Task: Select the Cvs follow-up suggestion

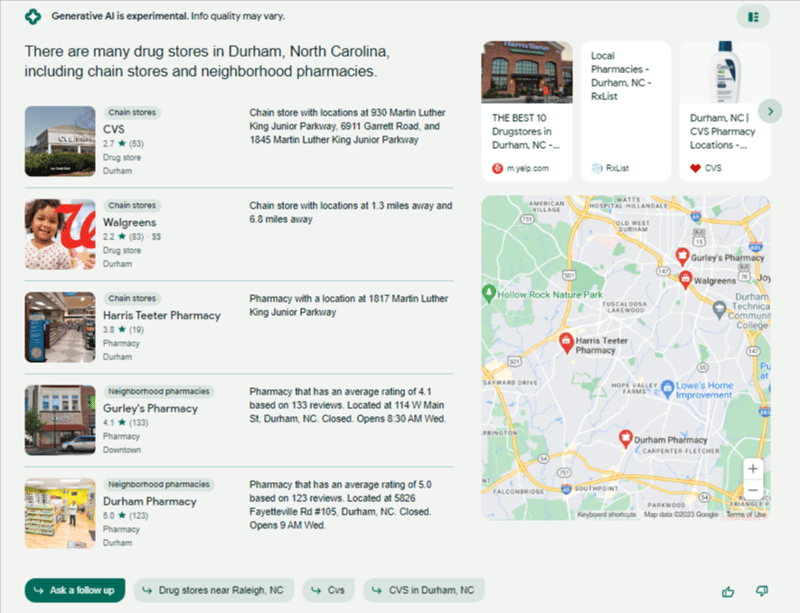Action: (x=329, y=591)
